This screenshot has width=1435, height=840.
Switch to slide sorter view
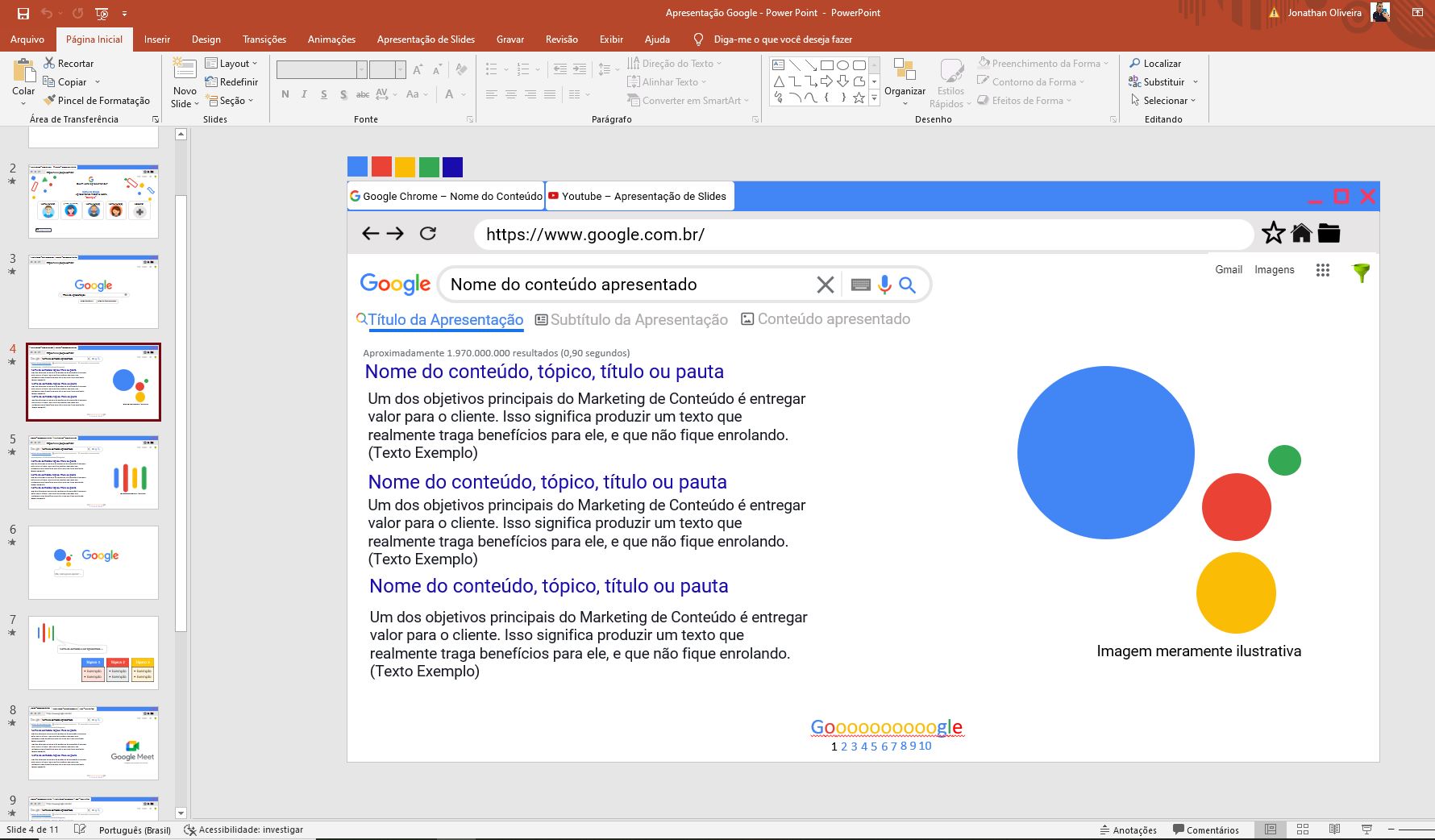coord(1303,830)
